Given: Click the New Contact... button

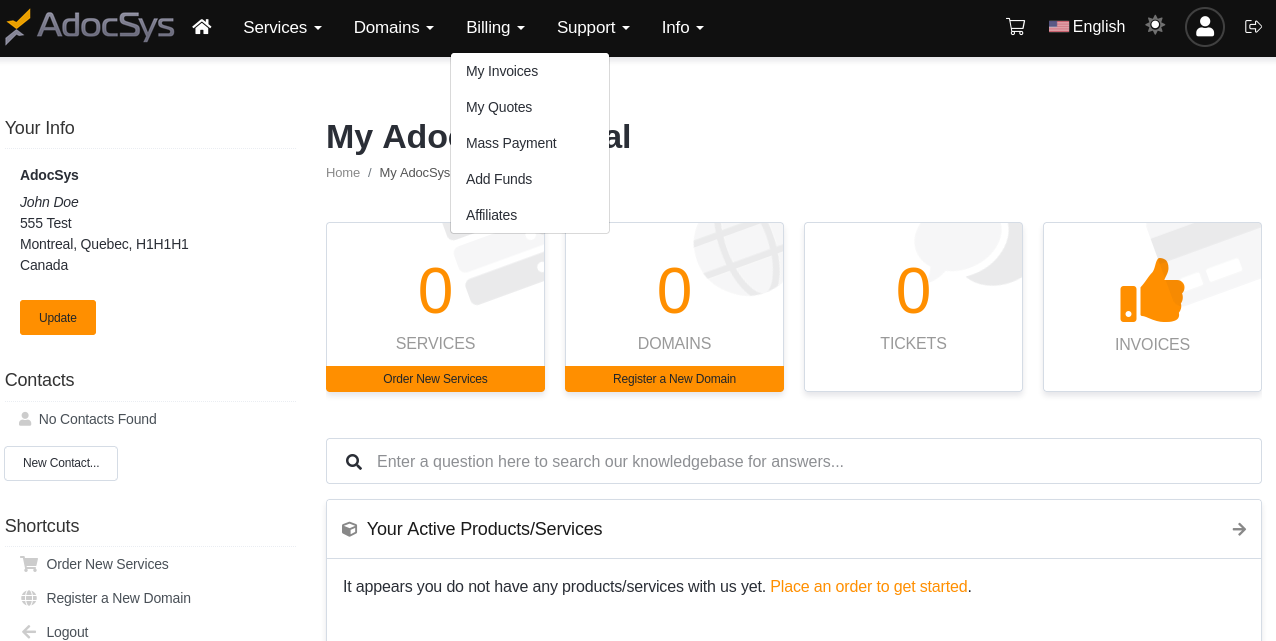Looking at the screenshot, I should (x=61, y=463).
